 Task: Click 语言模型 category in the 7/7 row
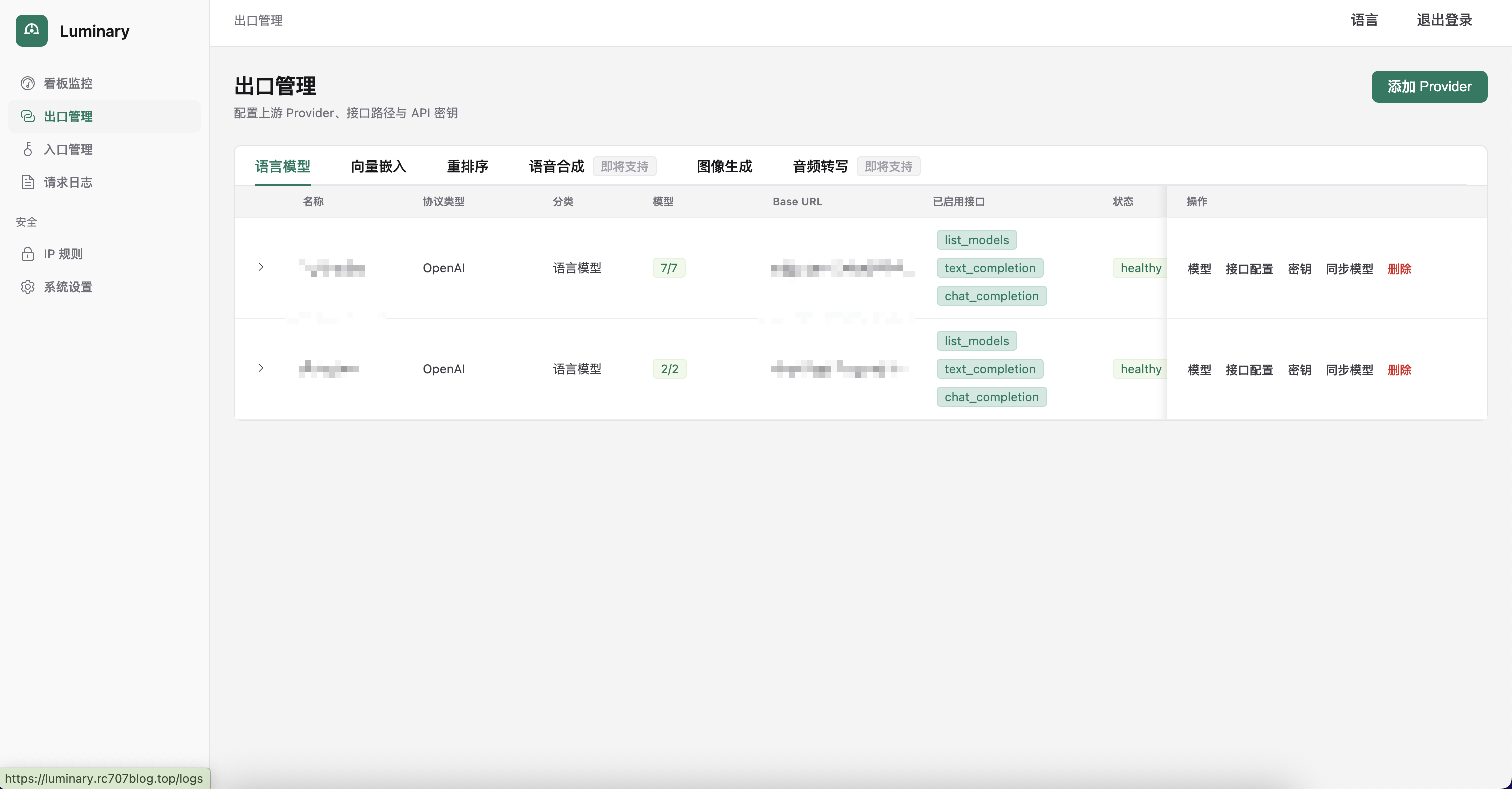coord(577,268)
